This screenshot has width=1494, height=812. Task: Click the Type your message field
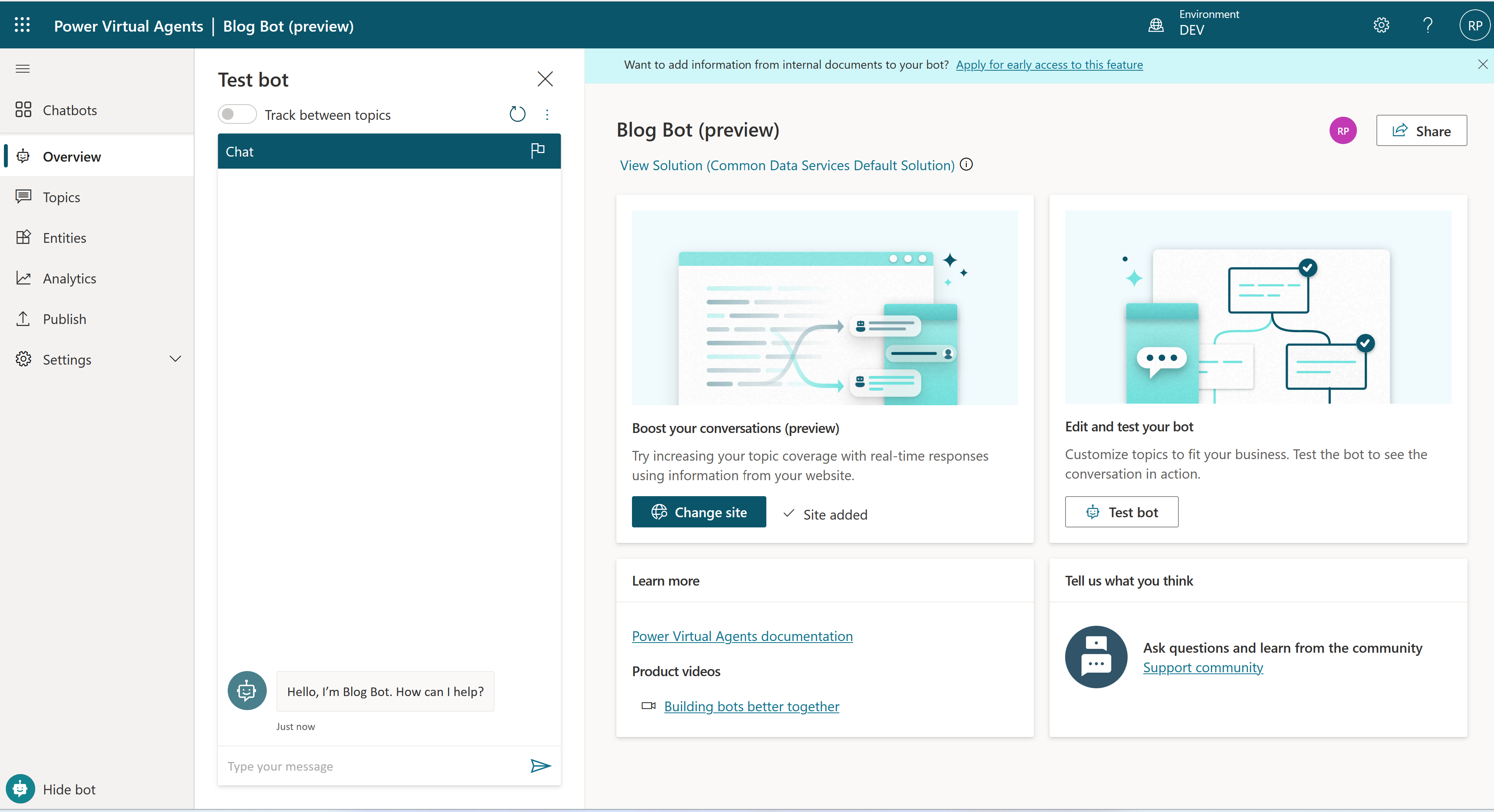(371, 766)
